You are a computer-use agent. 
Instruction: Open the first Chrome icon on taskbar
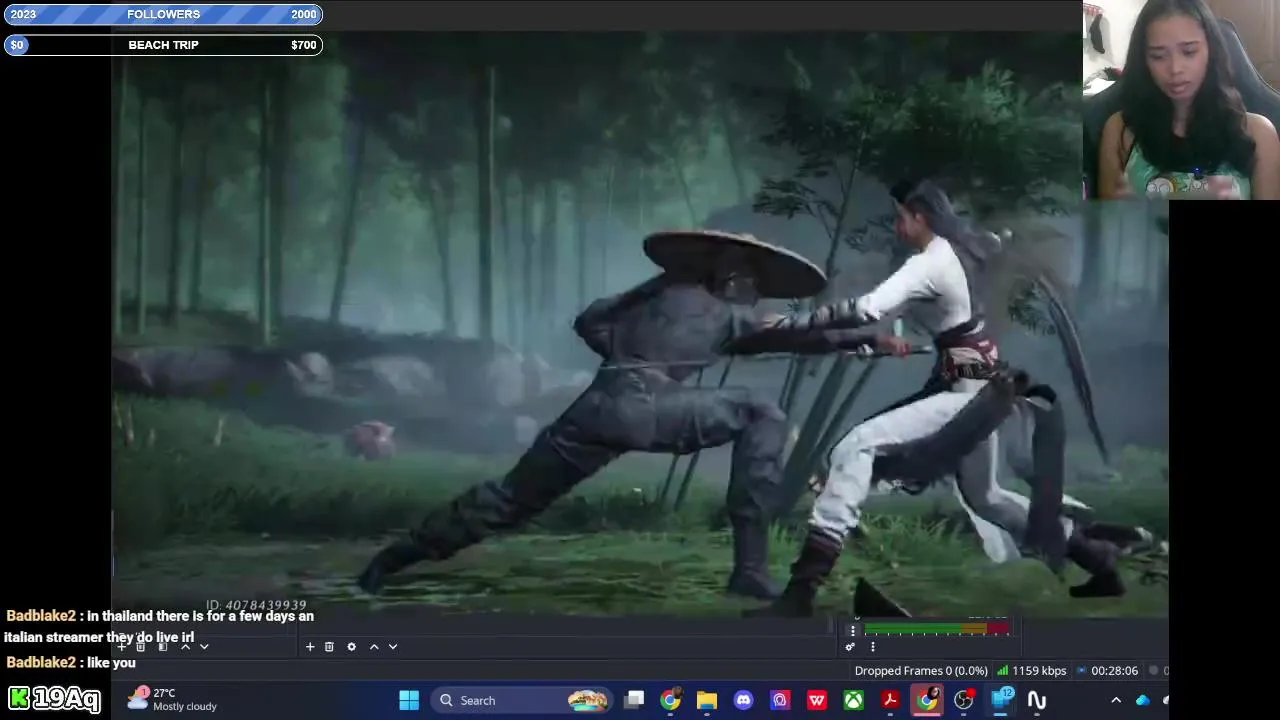(x=670, y=700)
